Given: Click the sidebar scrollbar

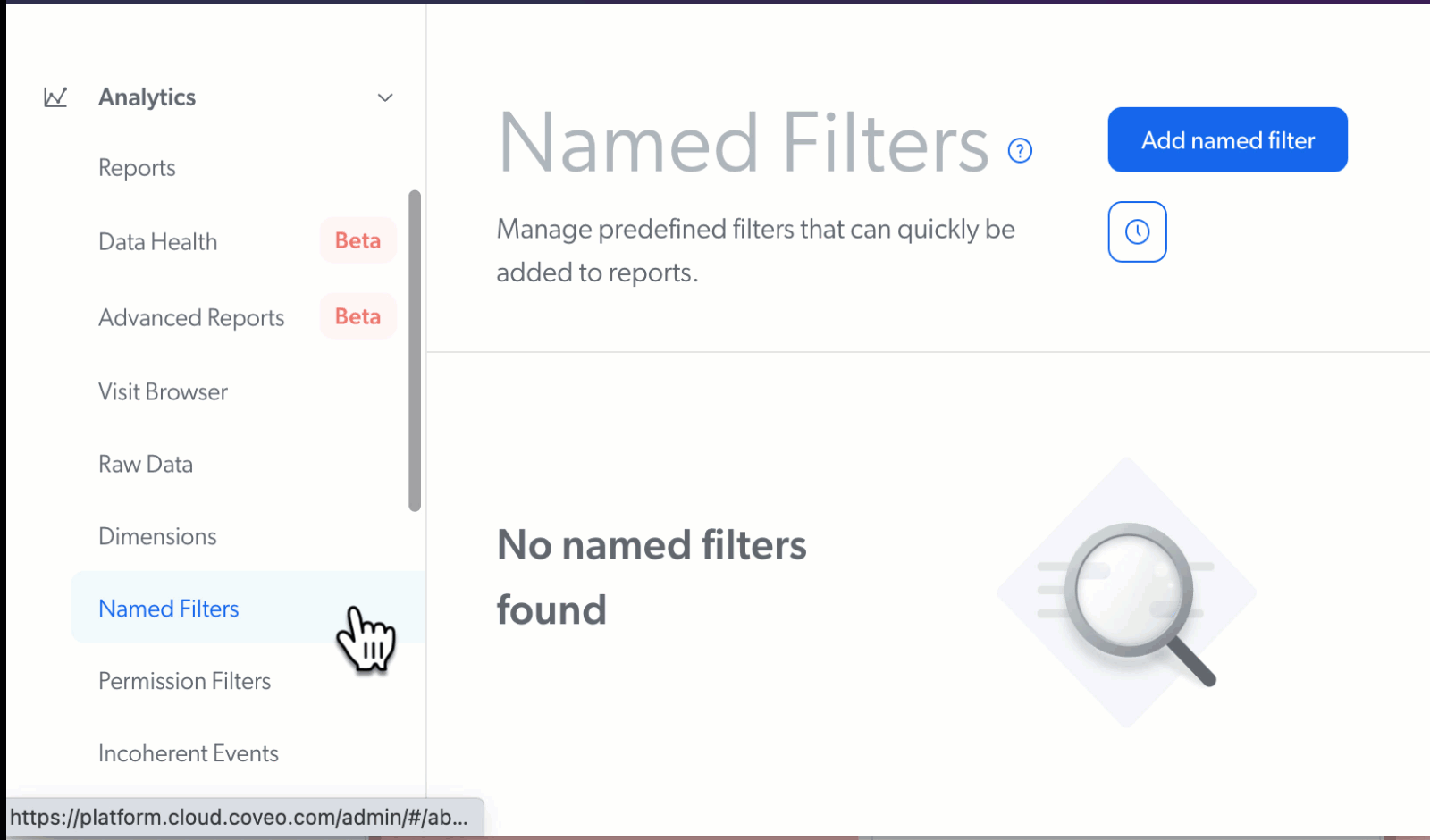Looking at the screenshot, I should (x=415, y=350).
